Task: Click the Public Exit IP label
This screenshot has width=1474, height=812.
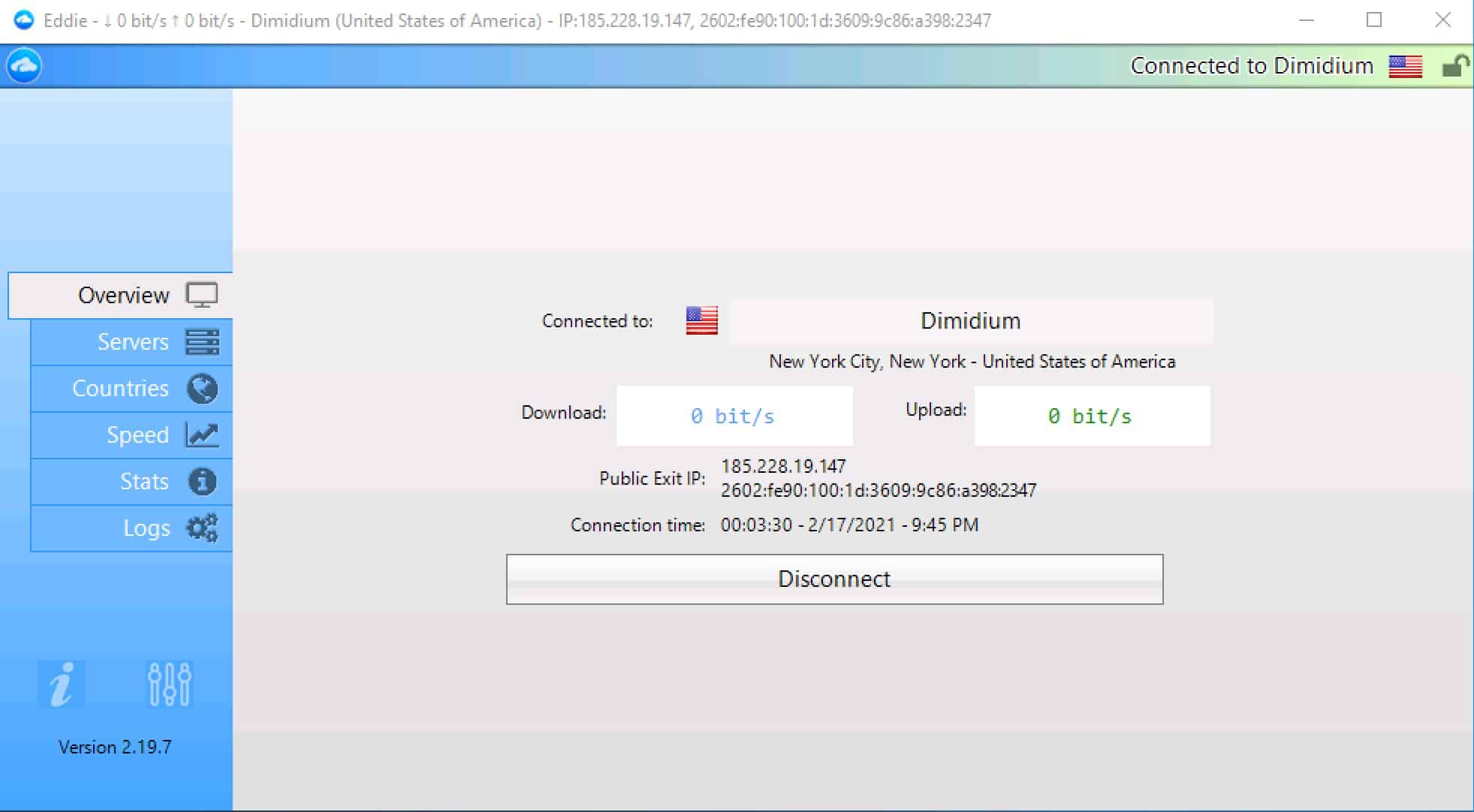Action: click(x=652, y=479)
